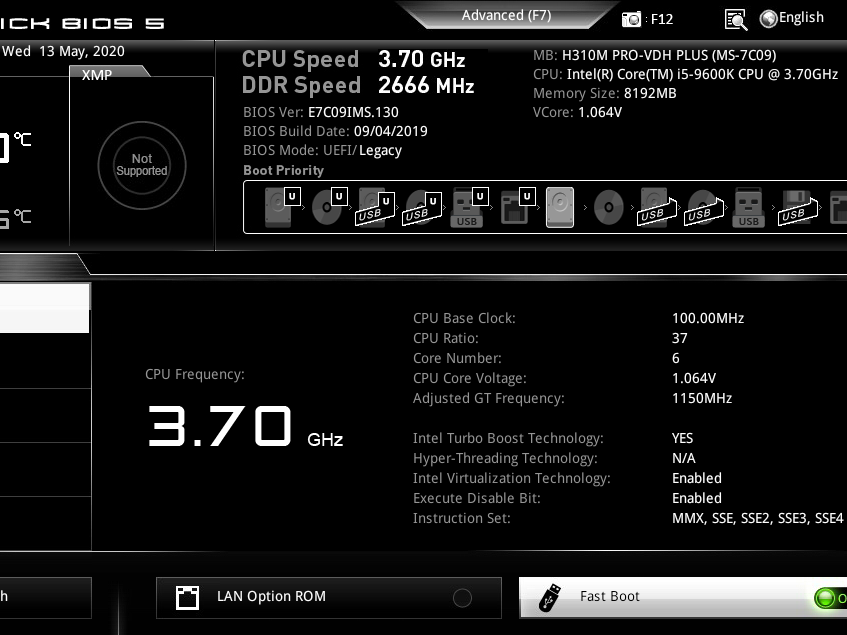Select UEFI CD/DVD boot device icon

pyautogui.click(x=330, y=207)
